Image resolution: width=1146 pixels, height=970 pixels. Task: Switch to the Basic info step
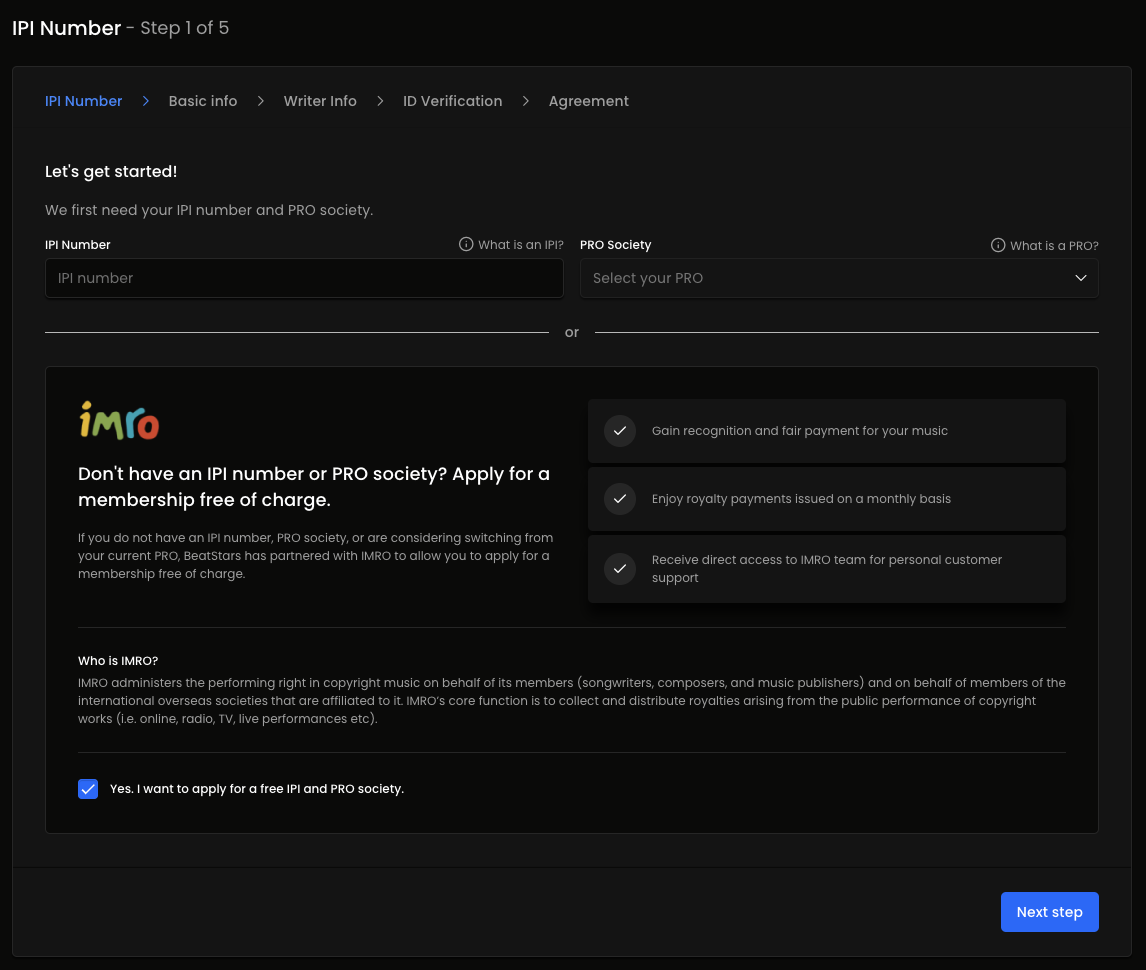[203, 101]
